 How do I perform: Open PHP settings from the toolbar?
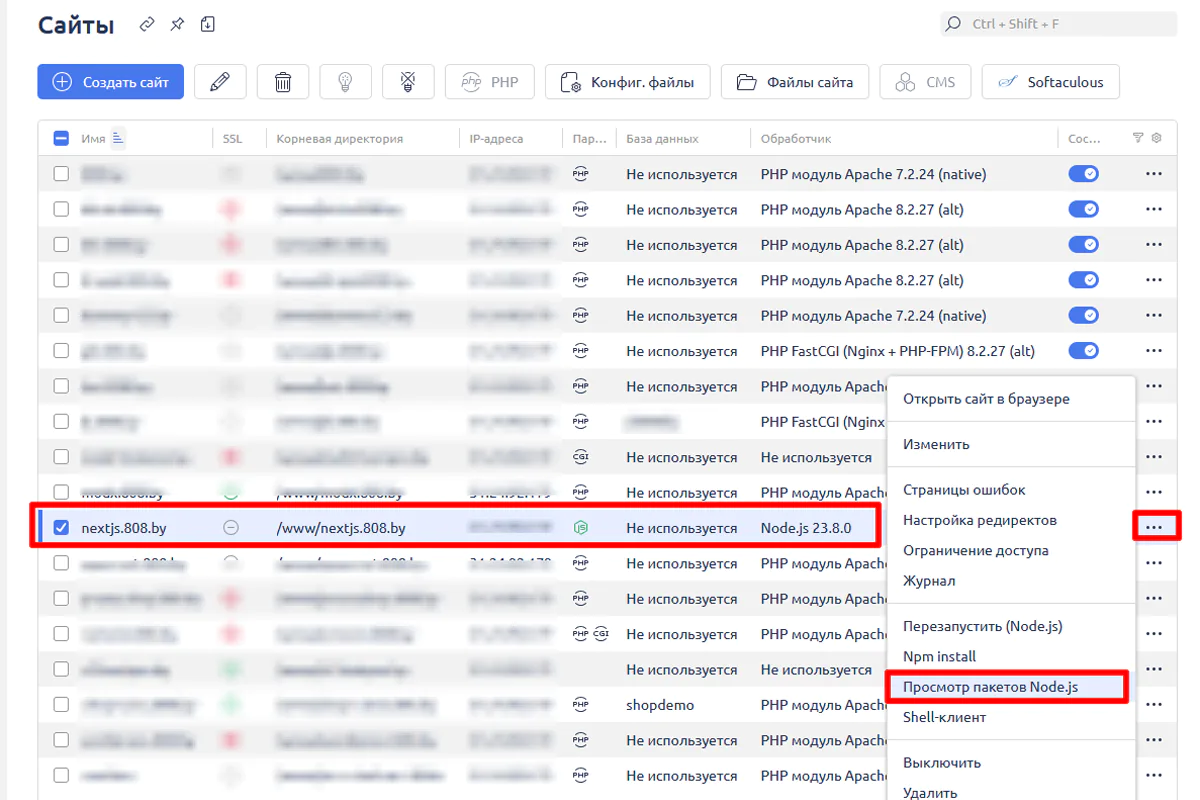click(490, 82)
